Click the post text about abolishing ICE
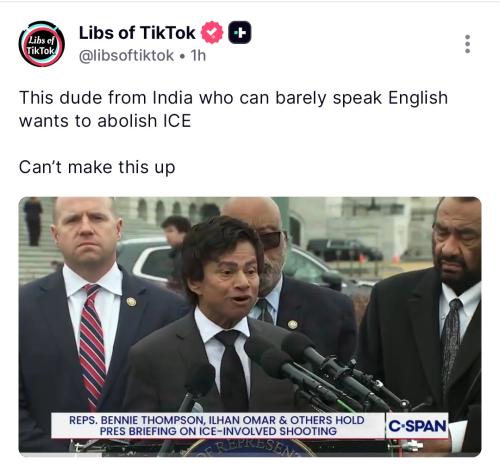 (233, 109)
